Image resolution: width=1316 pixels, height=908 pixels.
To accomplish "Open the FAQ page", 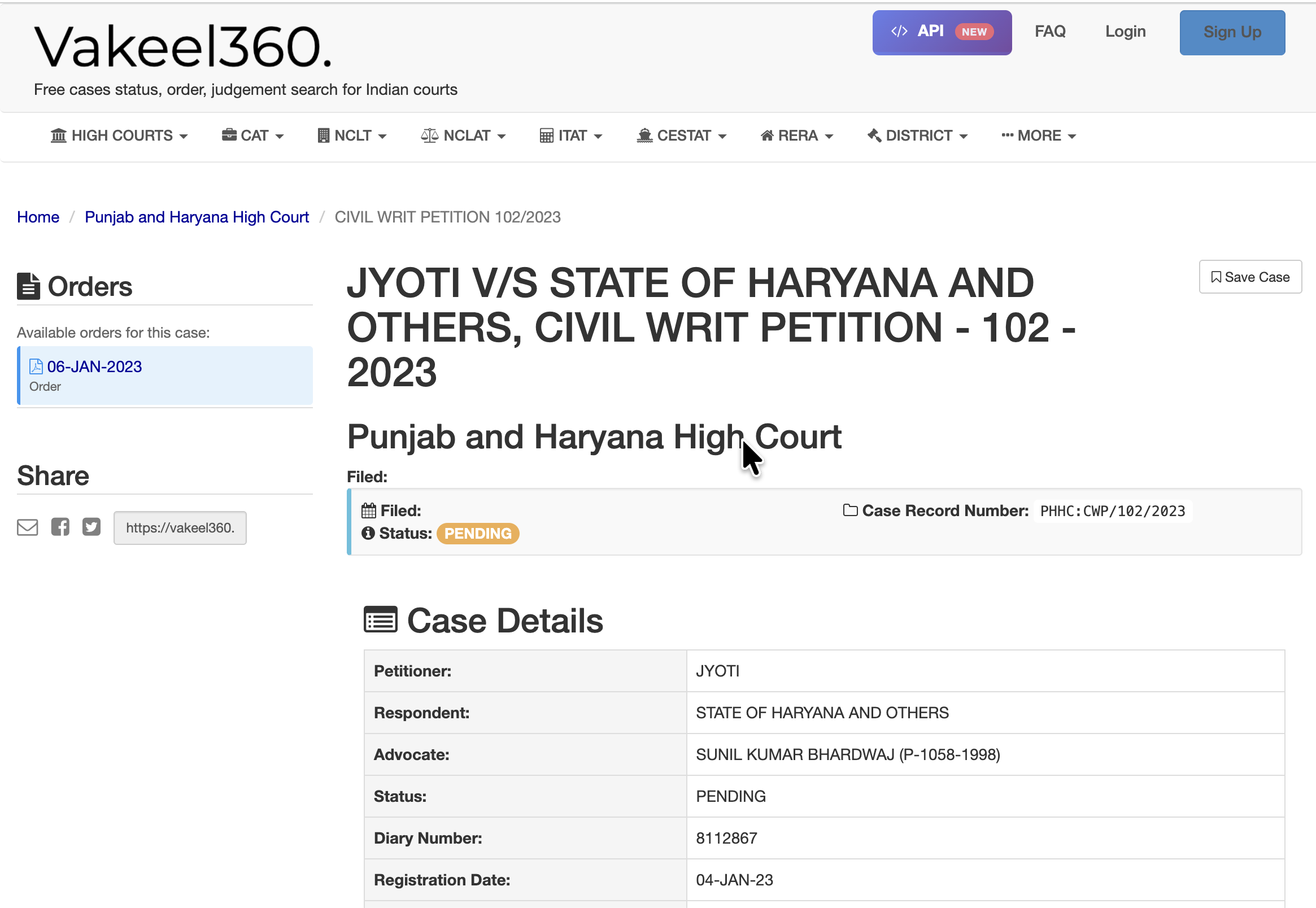I will point(1050,31).
